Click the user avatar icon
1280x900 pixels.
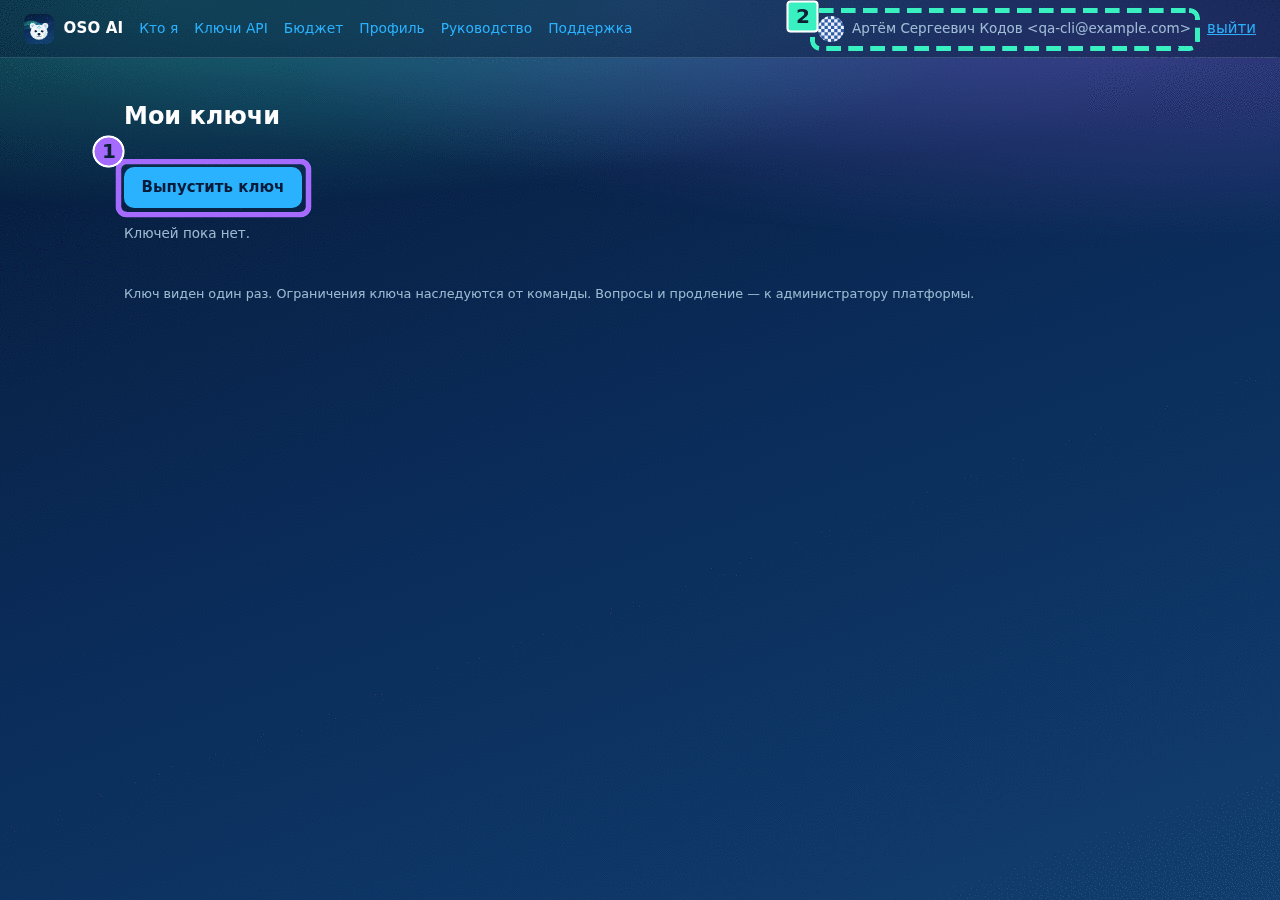click(x=831, y=29)
